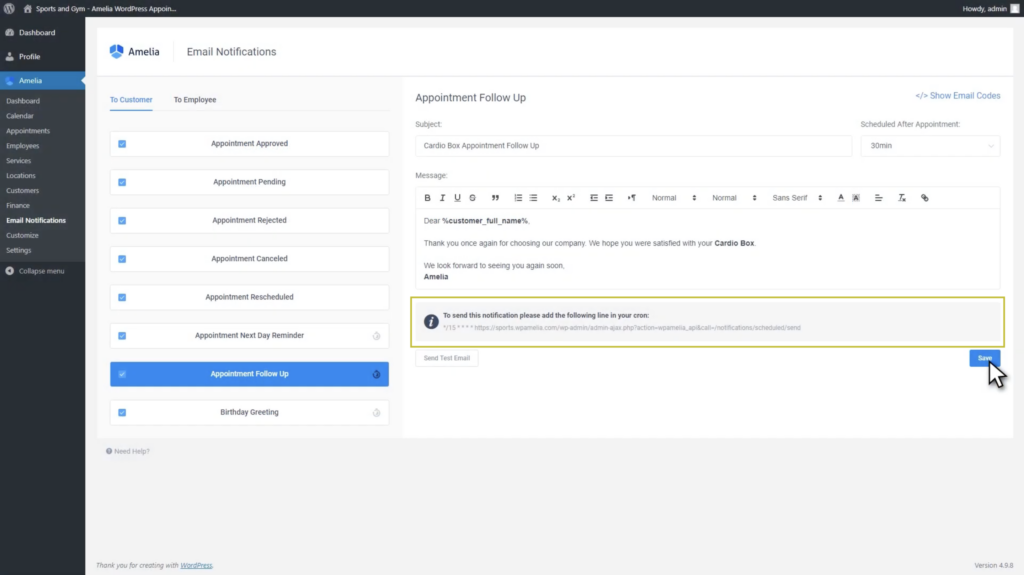Clear text formatting in the editor
This screenshot has height=575, width=1024.
click(902, 198)
